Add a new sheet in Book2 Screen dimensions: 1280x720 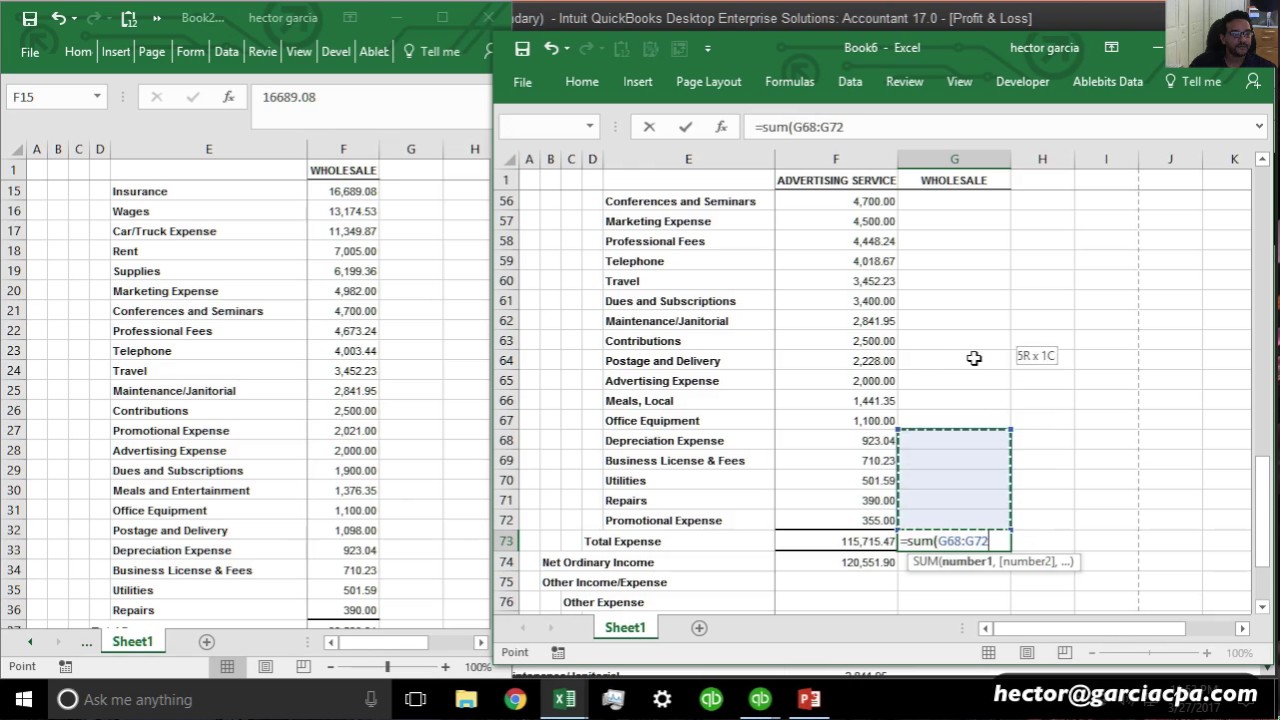click(x=206, y=642)
